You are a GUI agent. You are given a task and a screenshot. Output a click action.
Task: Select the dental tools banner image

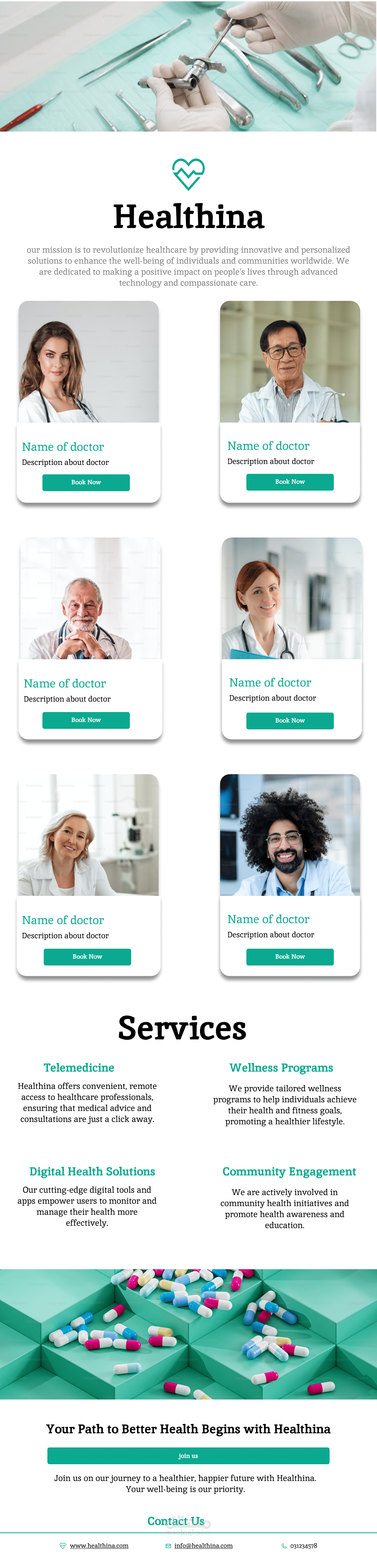[188, 66]
